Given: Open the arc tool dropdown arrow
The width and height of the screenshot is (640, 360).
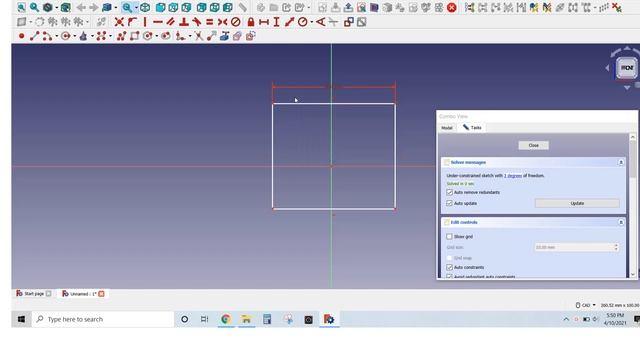Looking at the screenshot, I should pyautogui.click(x=56, y=37).
